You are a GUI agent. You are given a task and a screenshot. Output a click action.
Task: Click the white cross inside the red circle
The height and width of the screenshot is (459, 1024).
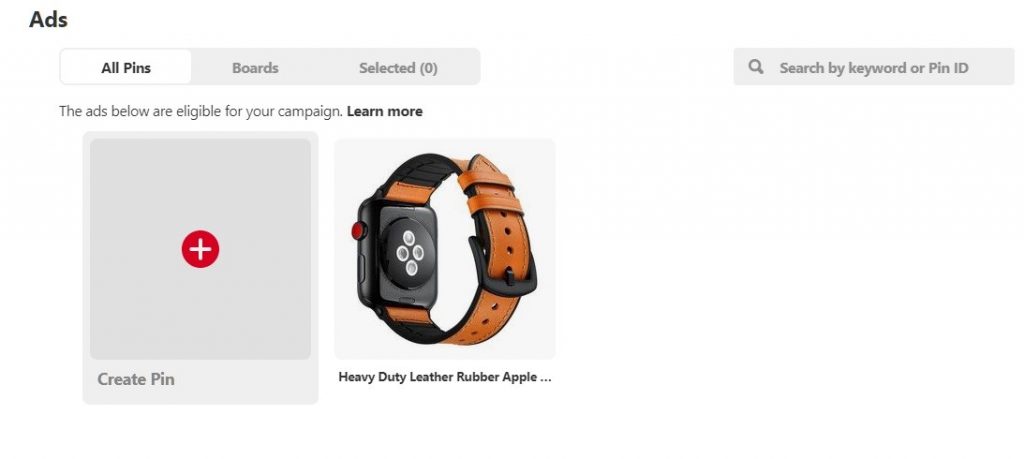pyautogui.click(x=200, y=249)
